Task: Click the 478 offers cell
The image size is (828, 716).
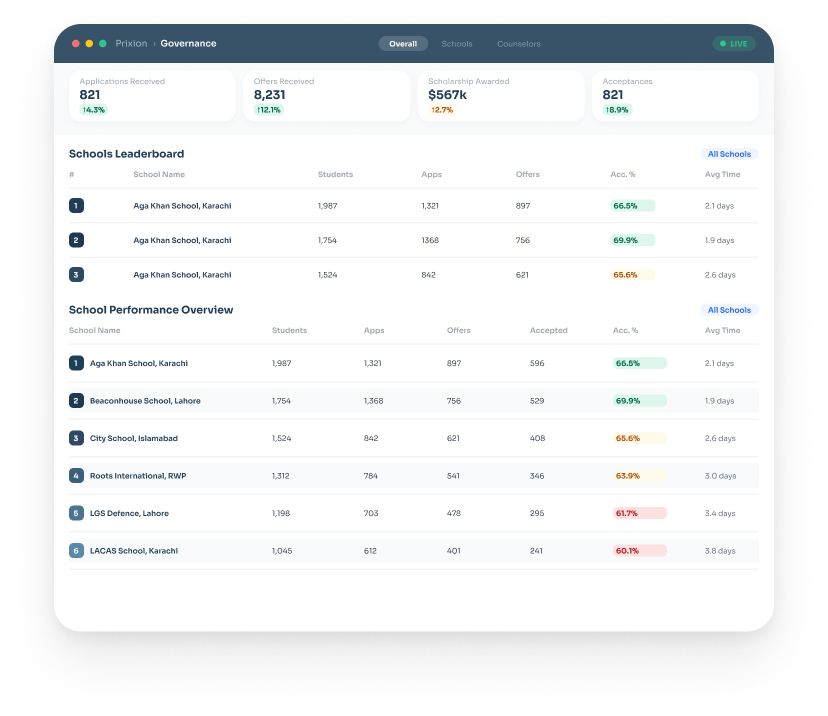Action: tap(454, 513)
